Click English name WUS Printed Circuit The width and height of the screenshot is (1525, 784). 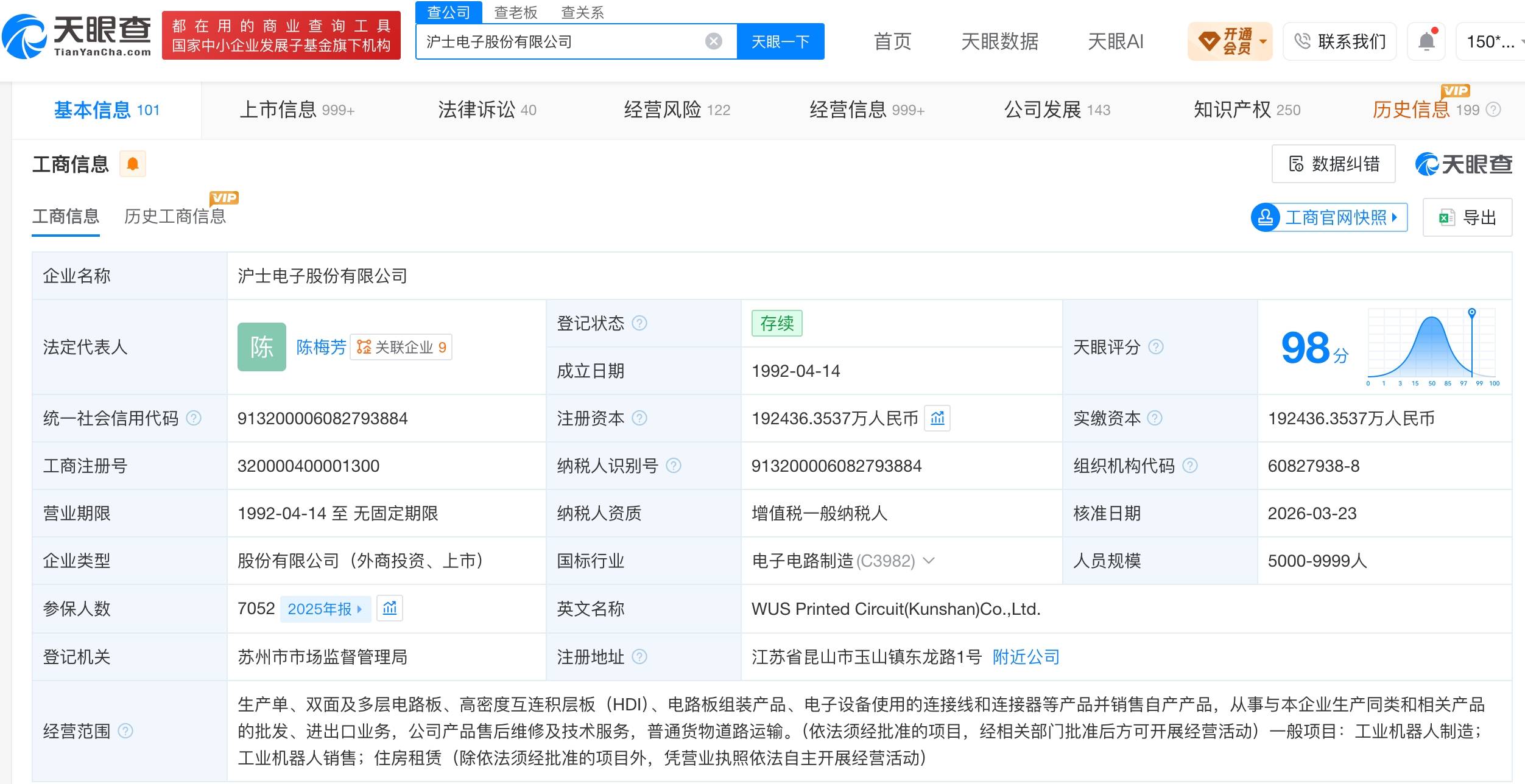coord(896,609)
